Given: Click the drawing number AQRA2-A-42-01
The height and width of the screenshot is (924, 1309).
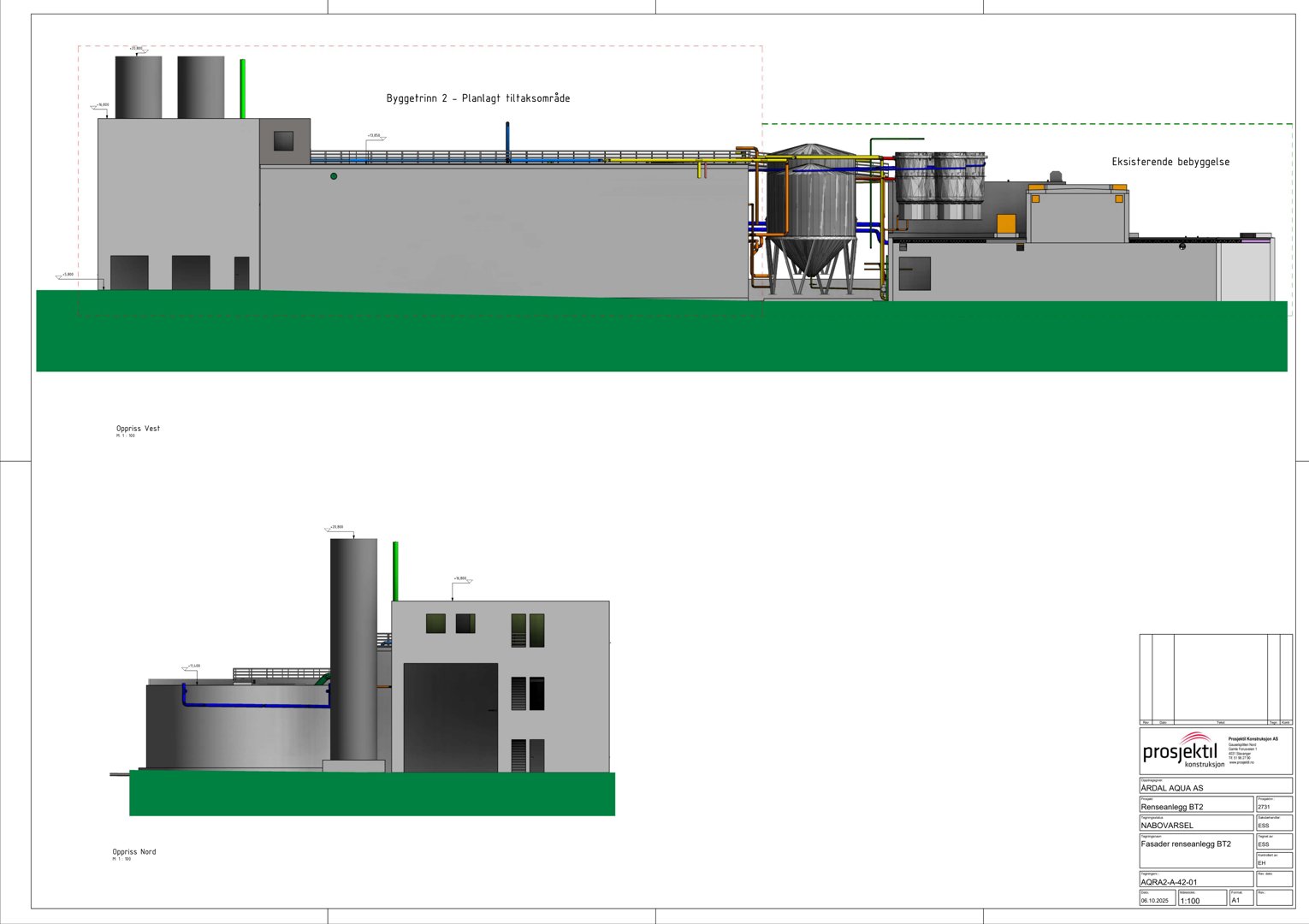Looking at the screenshot, I should (1169, 882).
